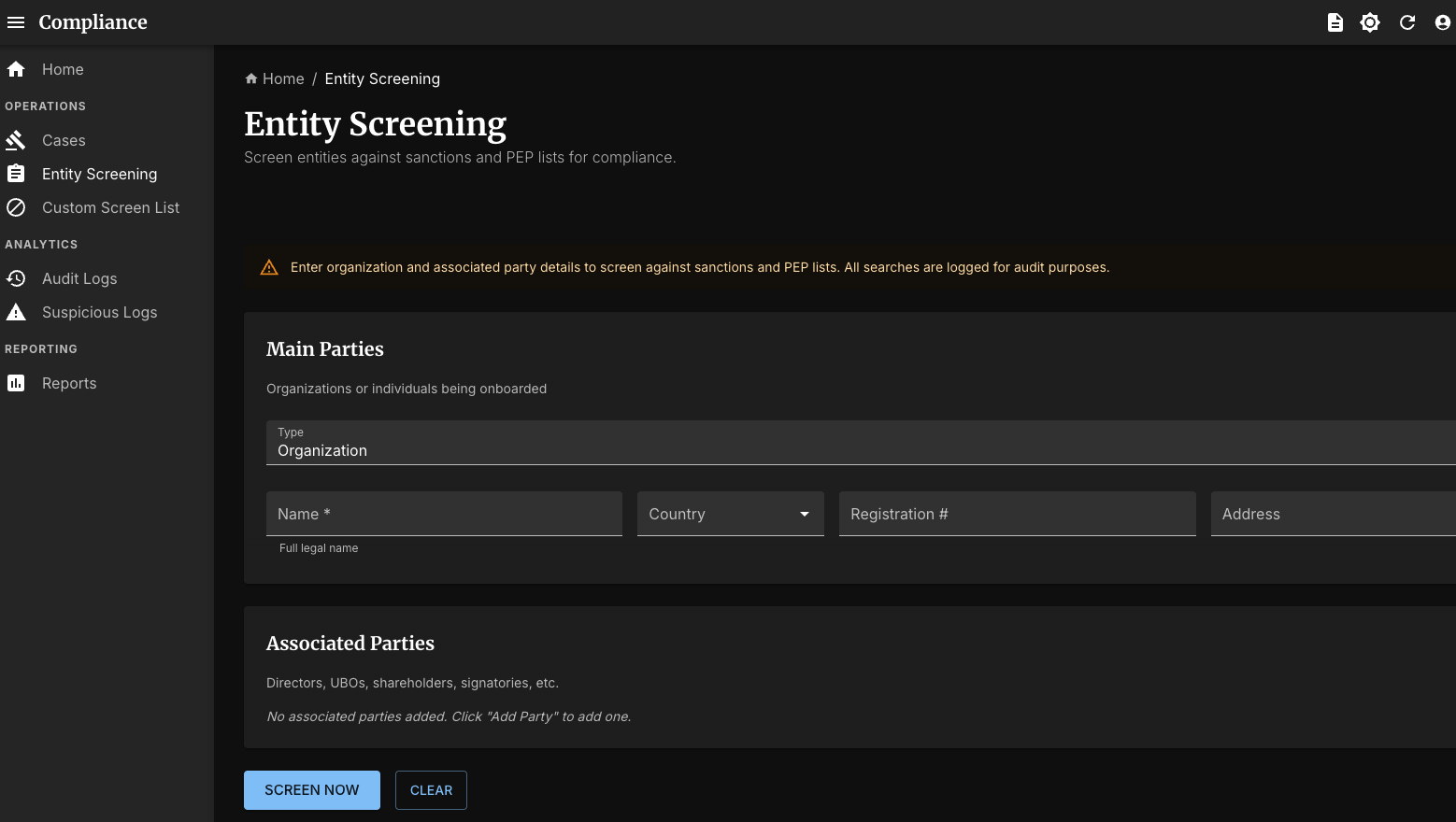Toggle the hamburger menu icon
The height and width of the screenshot is (822, 1456).
pos(16,22)
